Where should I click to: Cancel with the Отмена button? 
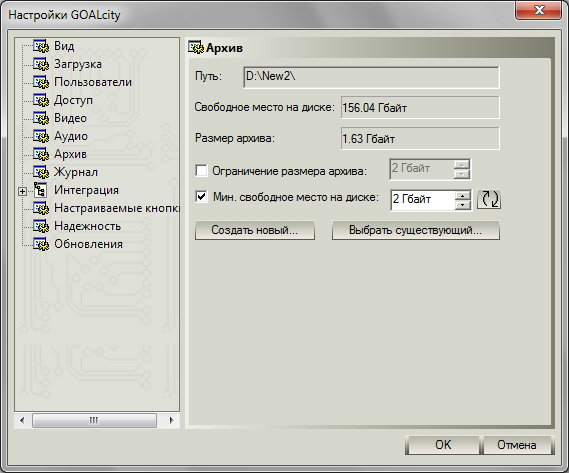coord(516,445)
